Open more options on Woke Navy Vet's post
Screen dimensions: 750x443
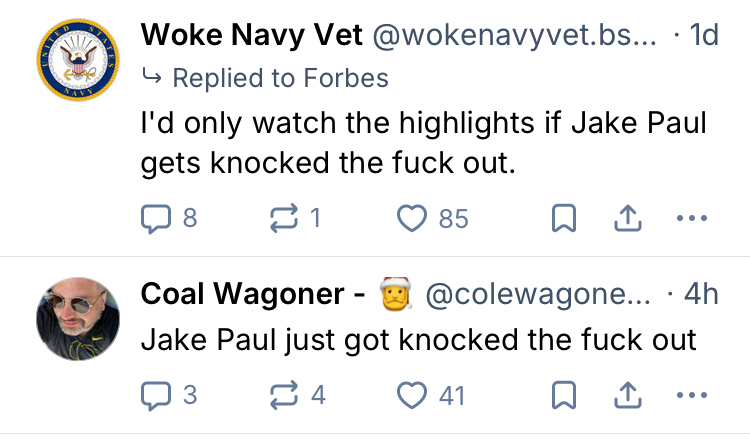(x=691, y=218)
